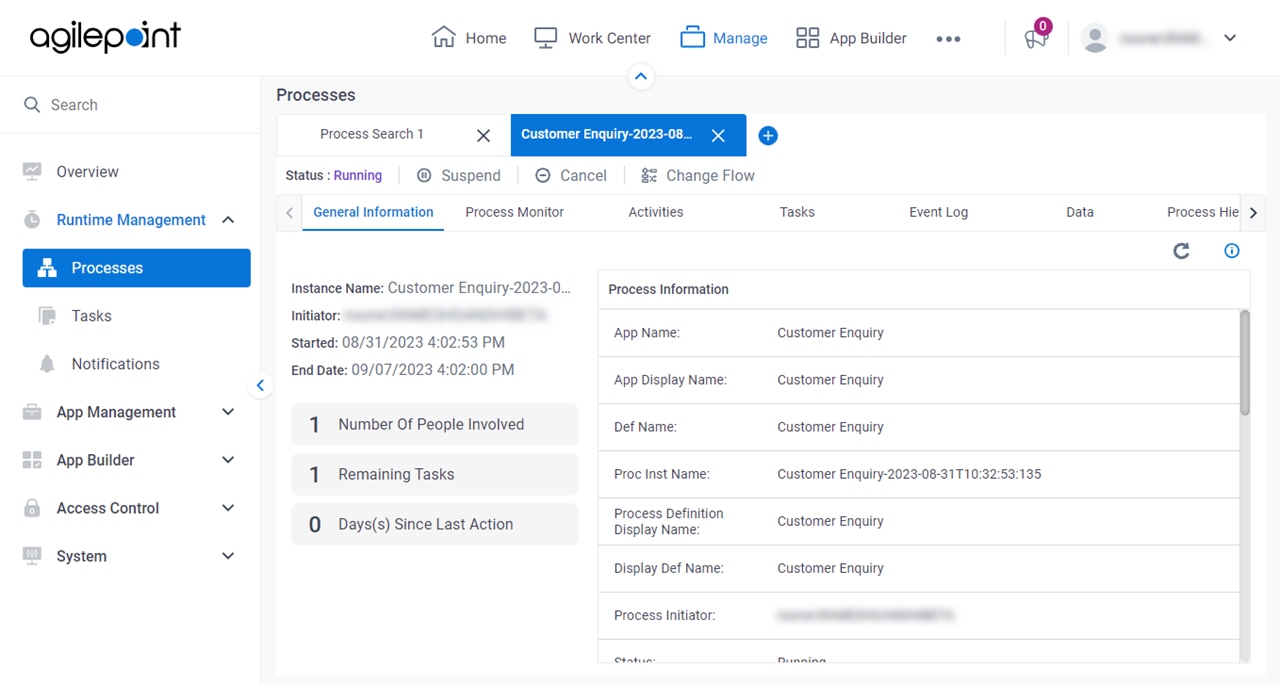
Task: Click the Running status text
Action: click(358, 175)
